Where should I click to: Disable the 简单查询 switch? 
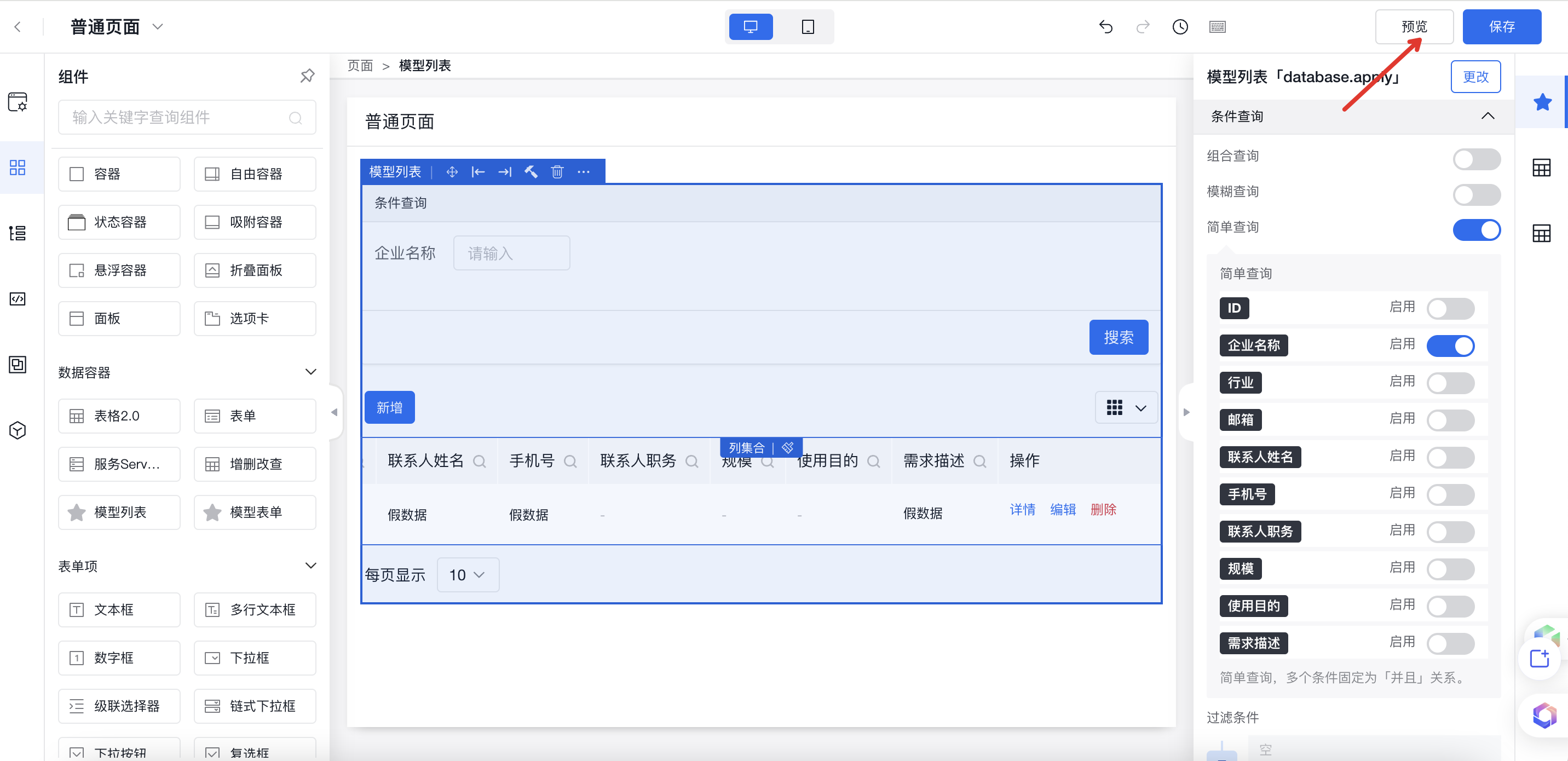(x=1476, y=230)
